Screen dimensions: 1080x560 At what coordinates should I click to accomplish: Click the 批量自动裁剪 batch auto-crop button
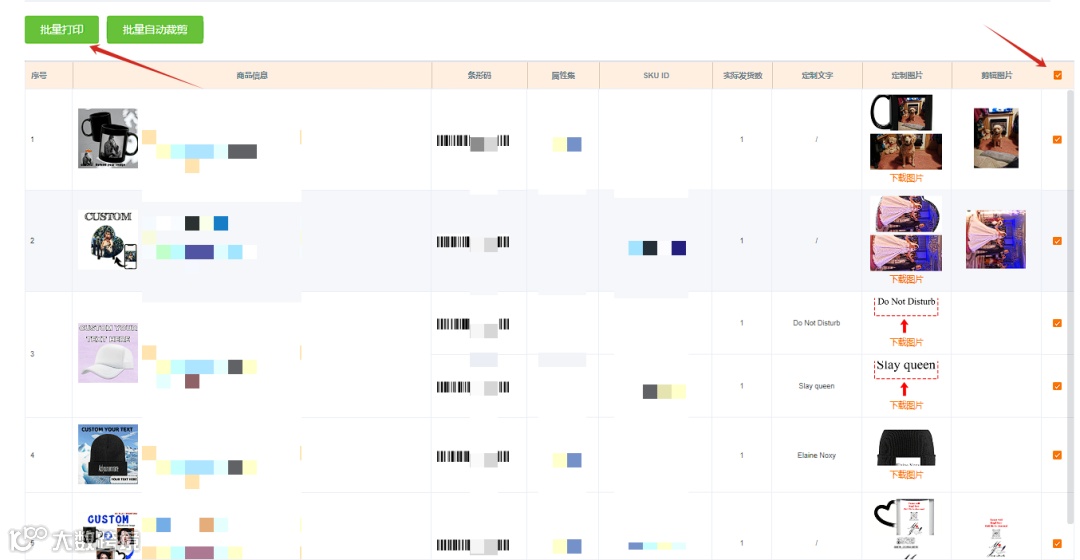(x=155, y=30)
